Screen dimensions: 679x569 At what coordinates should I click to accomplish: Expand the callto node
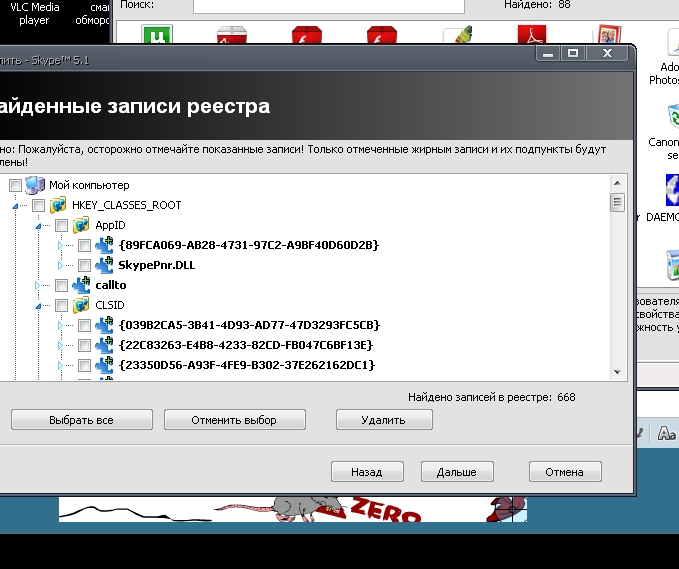pyautogui.click(x=37, y=285)
